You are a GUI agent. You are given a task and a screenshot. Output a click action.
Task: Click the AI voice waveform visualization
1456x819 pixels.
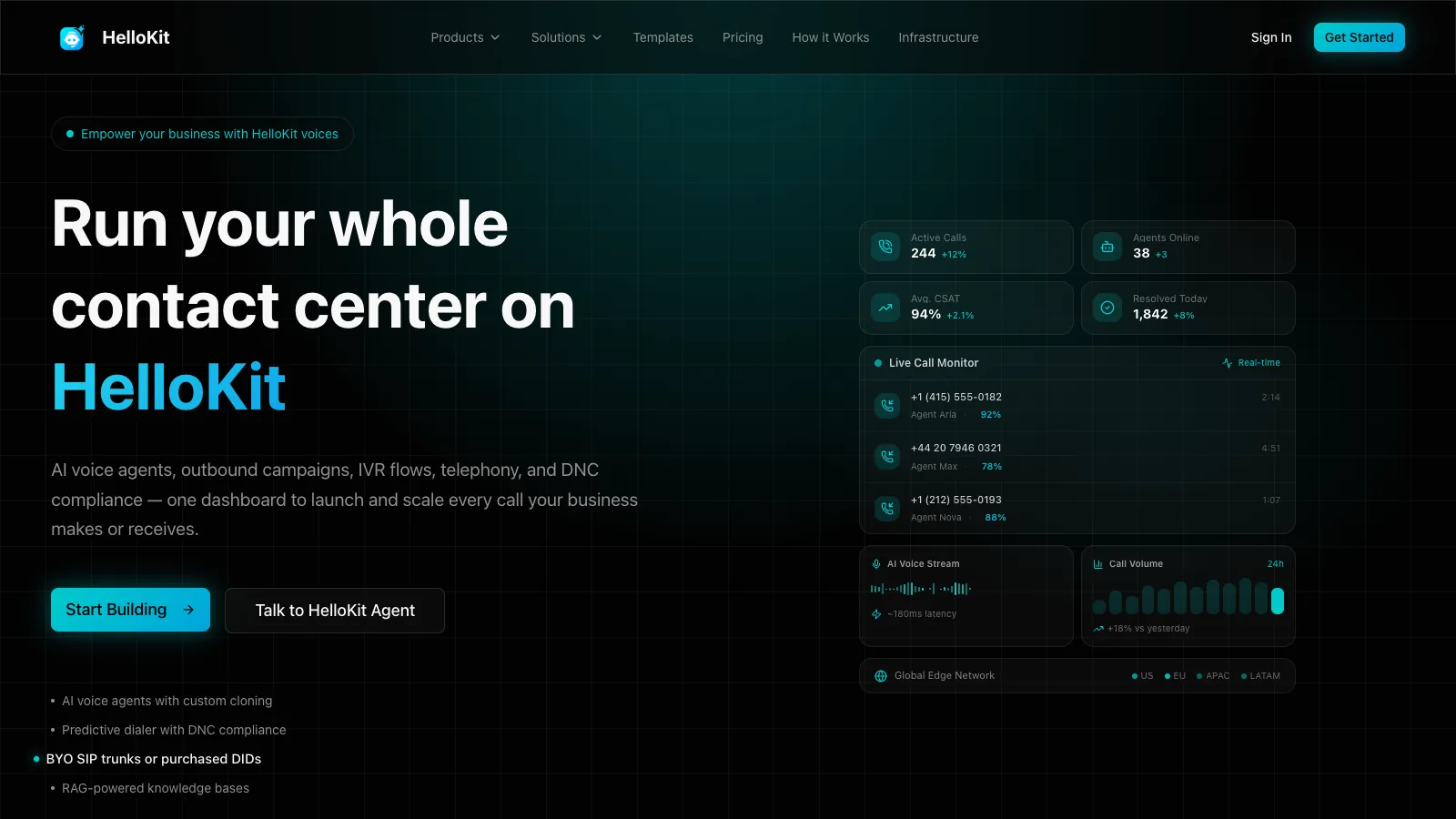point(921,589)
